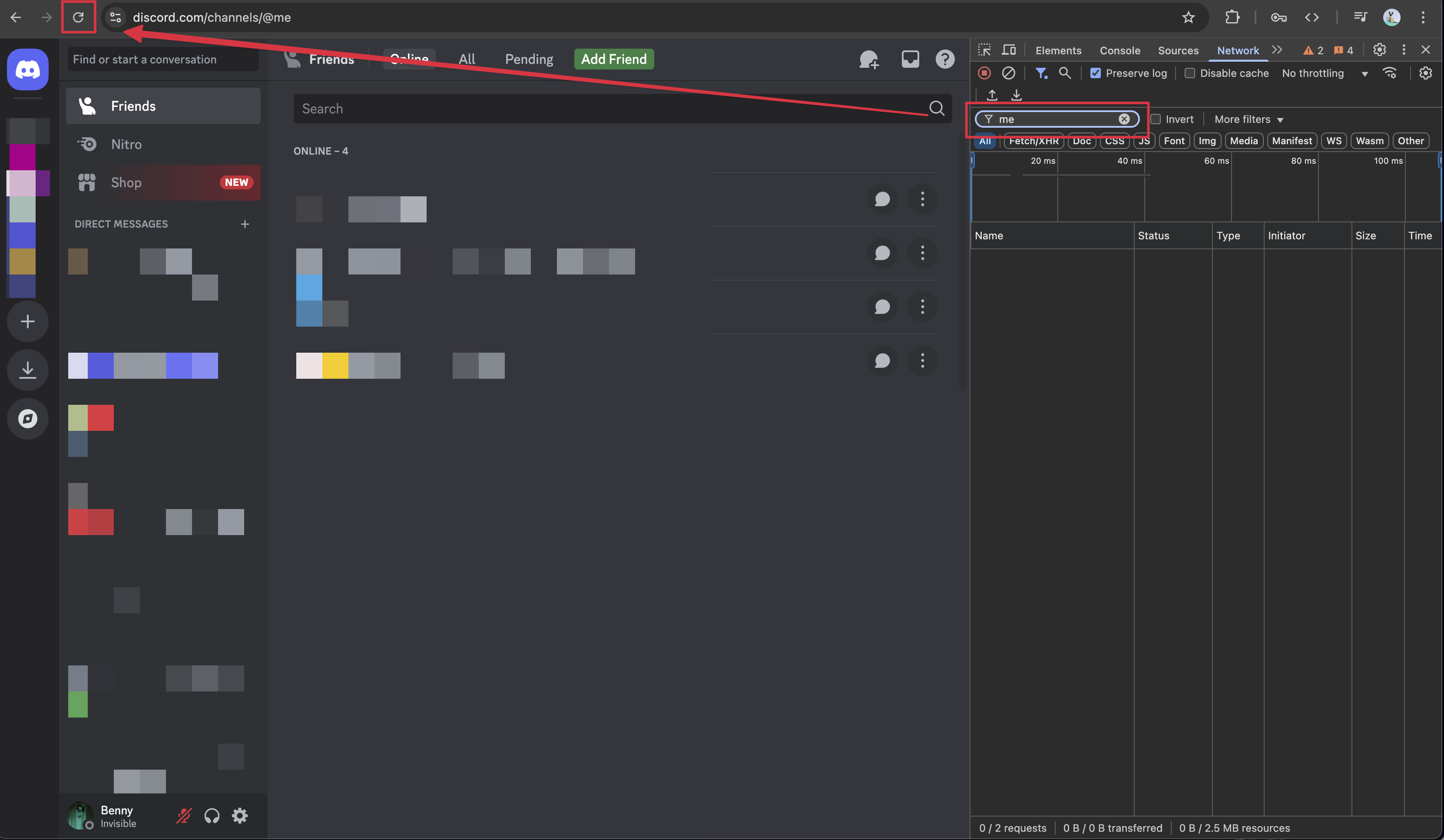
Task: Expand more DevTools tabs chevron
Action: pyautogui.click(x=1277, y=50)
